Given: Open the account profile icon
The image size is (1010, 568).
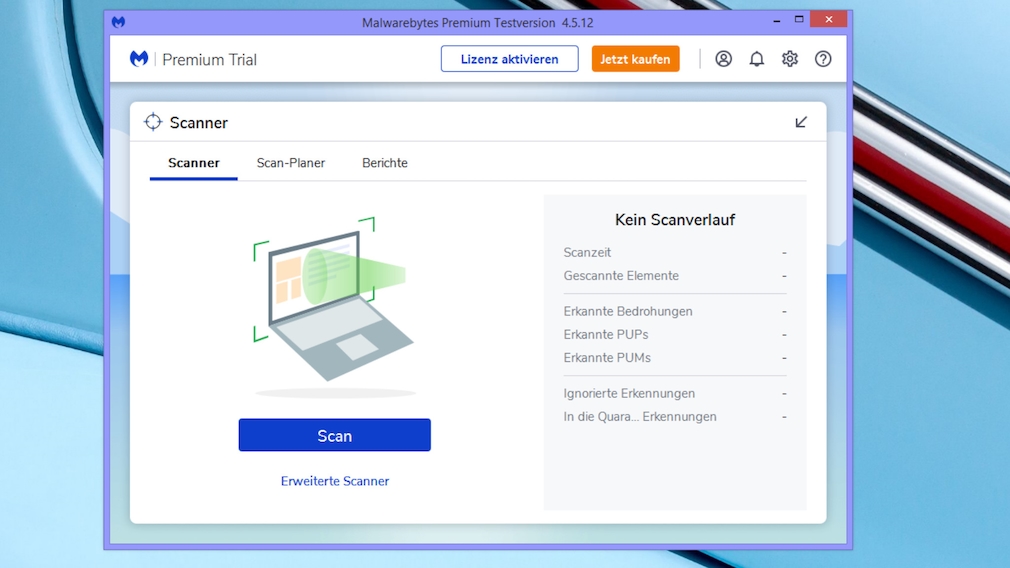Looking at the screenshot, I should click(x=723, y=59).
